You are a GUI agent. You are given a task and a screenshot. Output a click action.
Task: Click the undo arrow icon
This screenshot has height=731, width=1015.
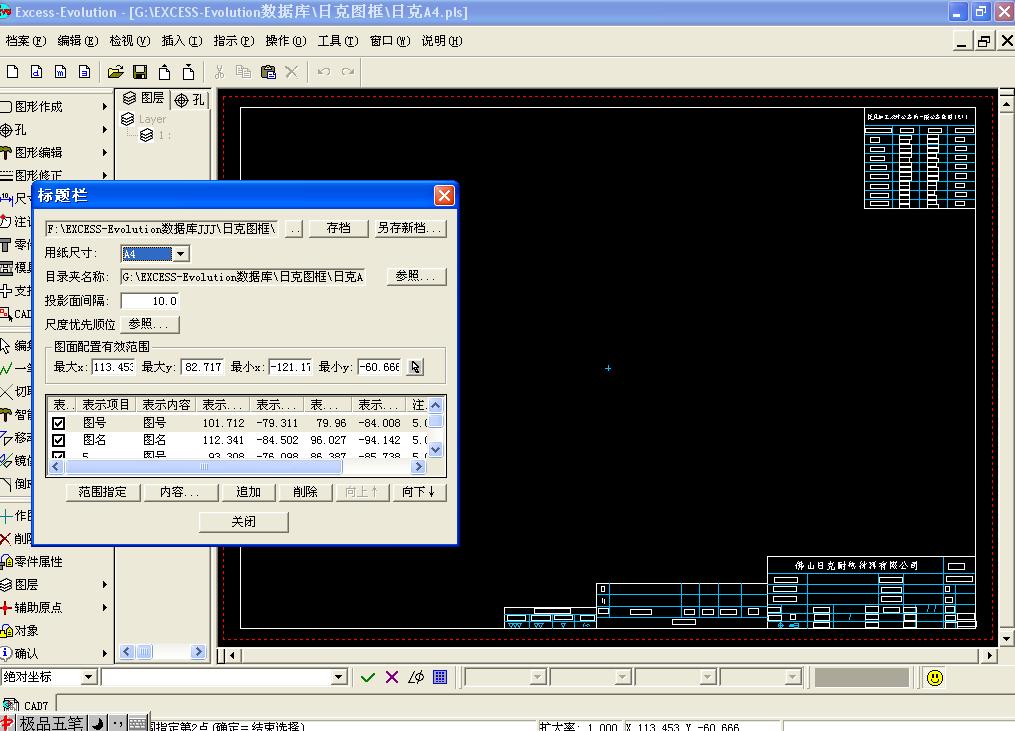coord(324,72)
